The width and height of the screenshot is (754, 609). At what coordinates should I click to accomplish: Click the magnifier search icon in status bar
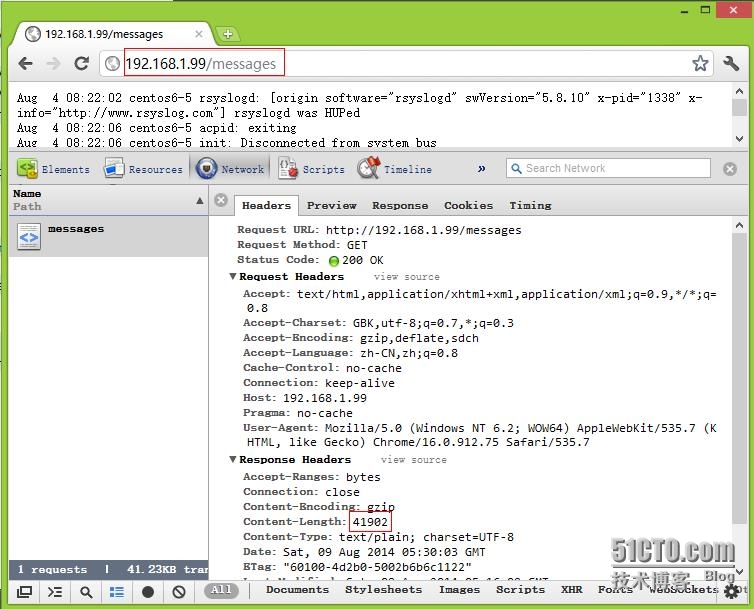(x=86, y=592)
